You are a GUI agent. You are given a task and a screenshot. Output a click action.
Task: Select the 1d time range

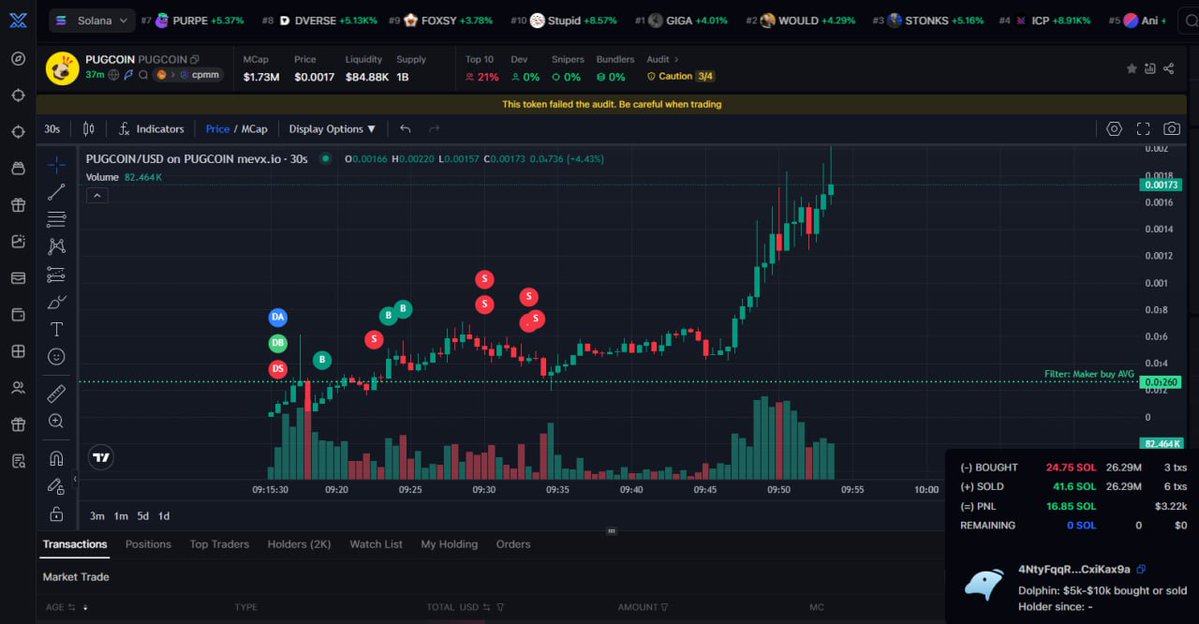point(164,515)
